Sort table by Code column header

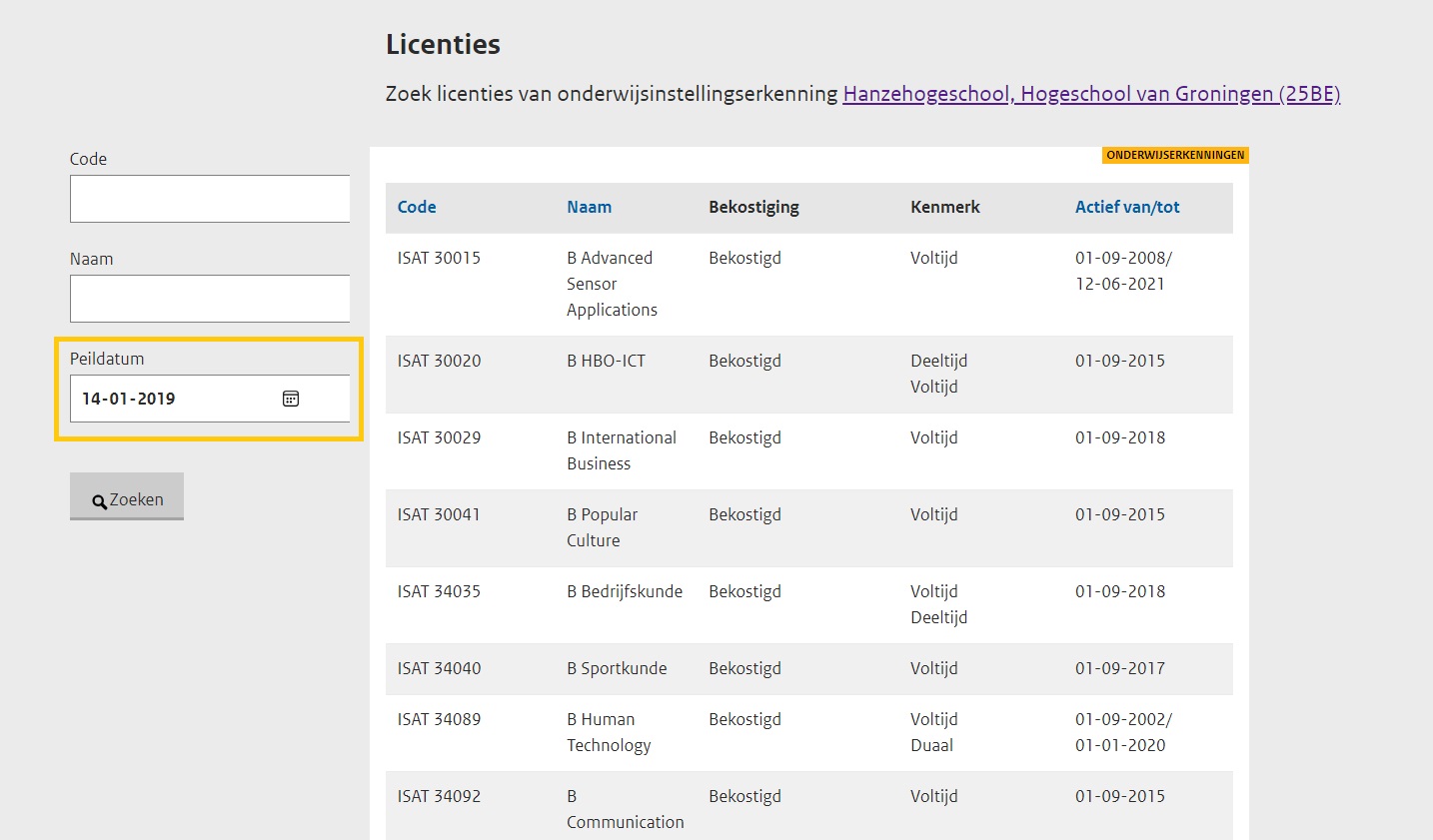pos(417,207)
